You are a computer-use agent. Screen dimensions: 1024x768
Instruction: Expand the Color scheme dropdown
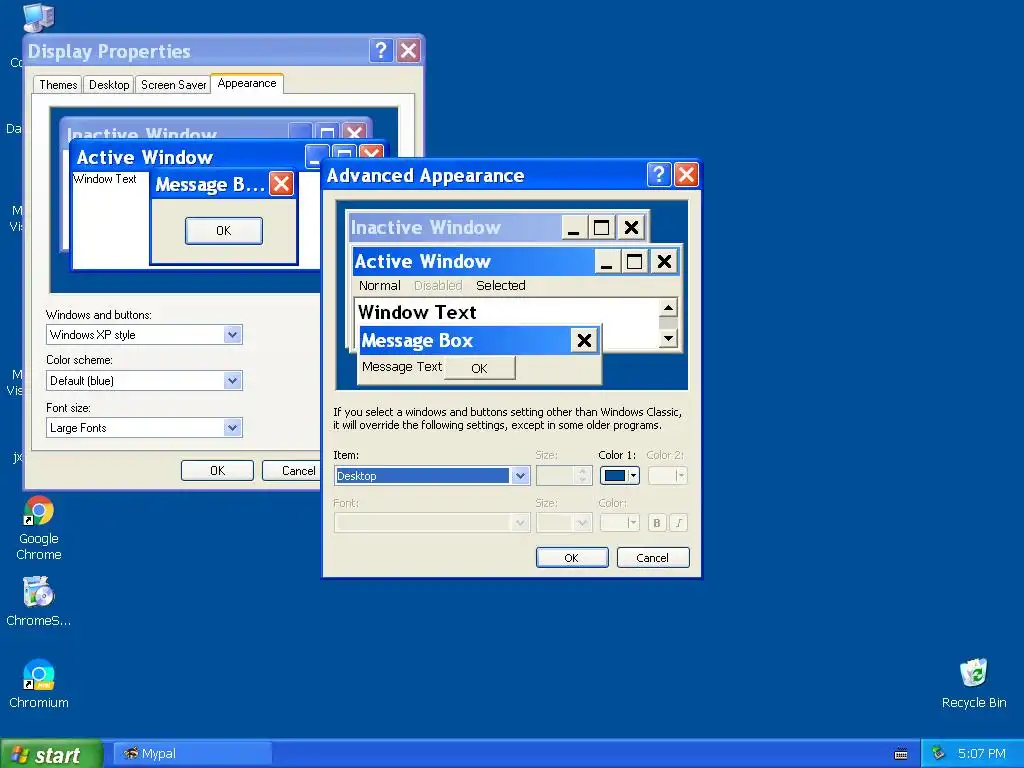tap(232, 381)
